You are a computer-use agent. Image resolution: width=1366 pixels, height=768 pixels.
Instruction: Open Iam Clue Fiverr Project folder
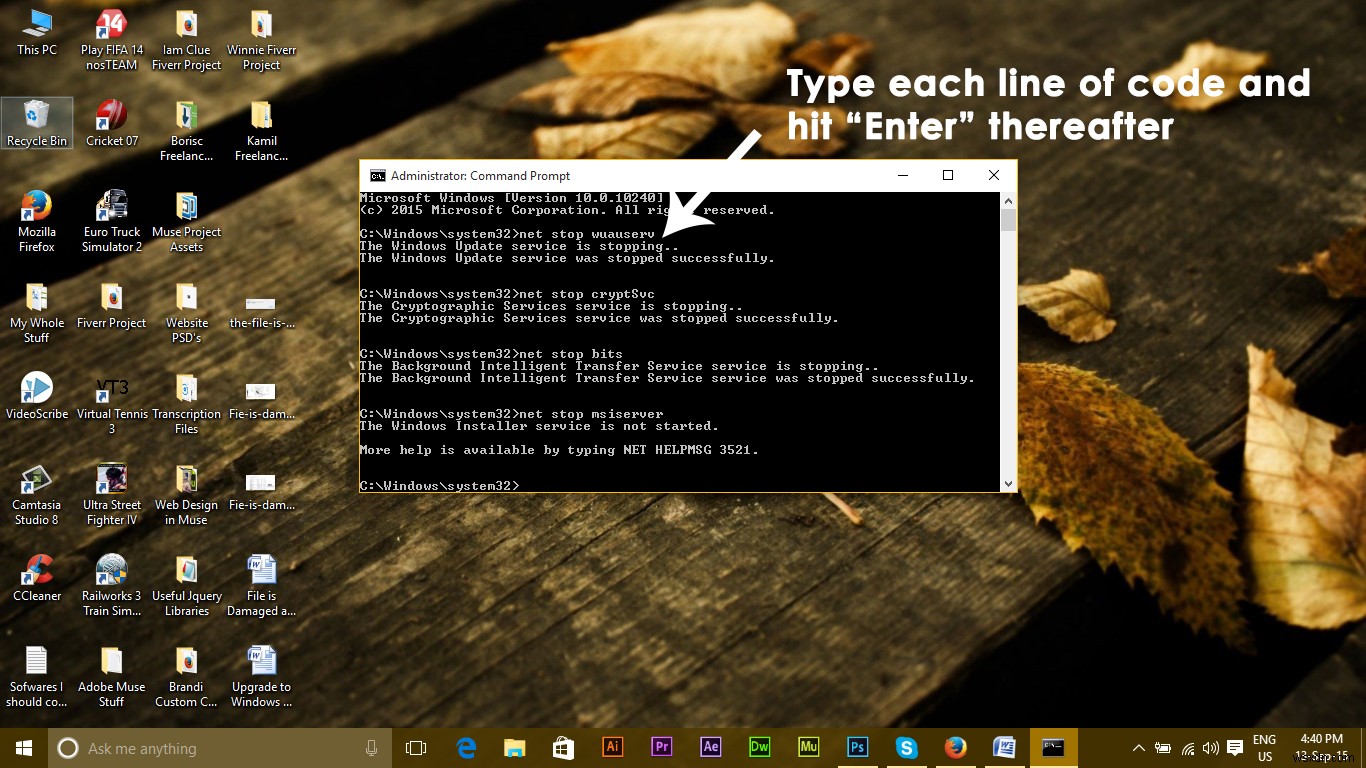point(186,40)
